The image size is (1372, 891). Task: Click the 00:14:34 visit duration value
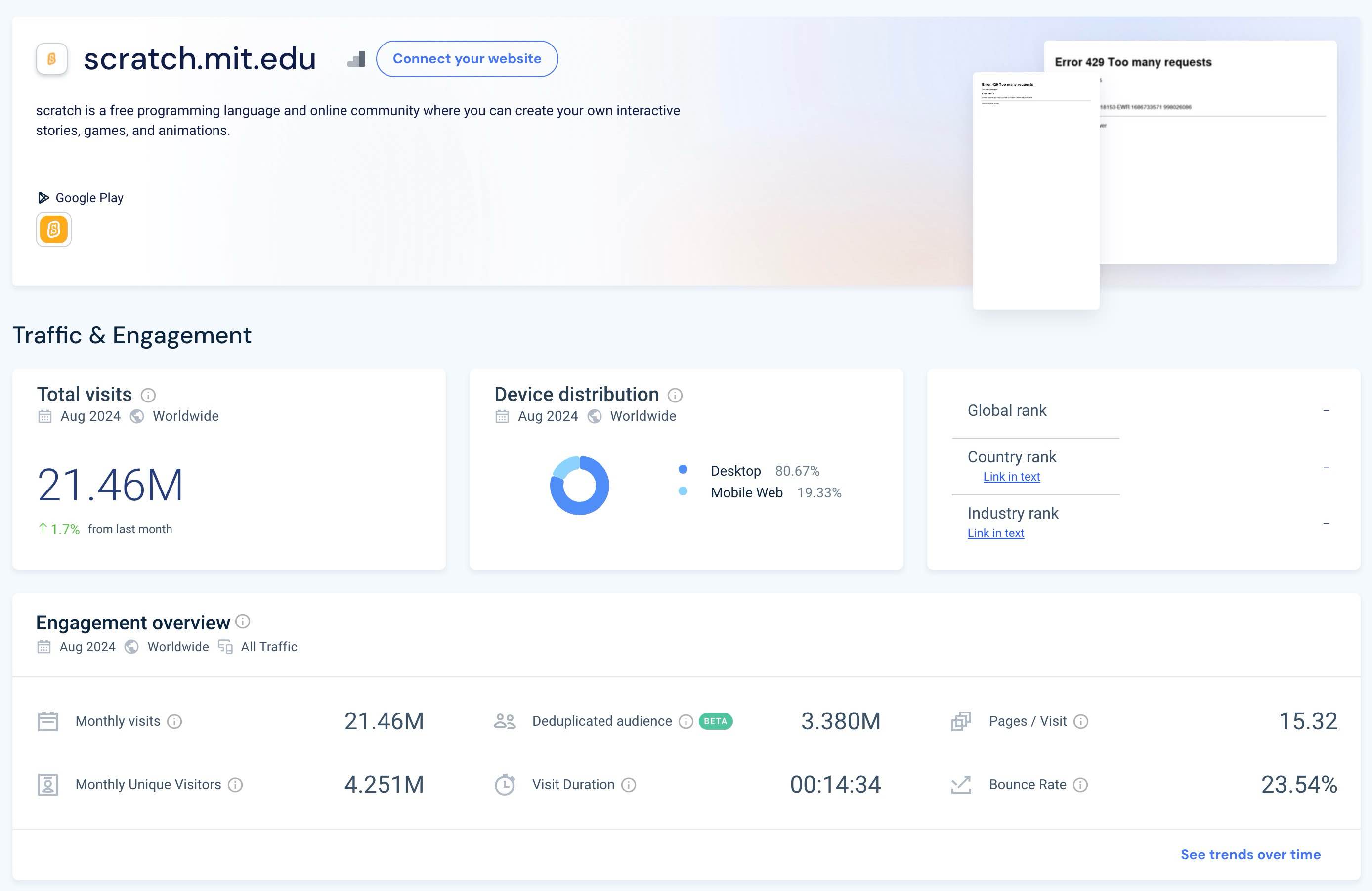point(835,785)
